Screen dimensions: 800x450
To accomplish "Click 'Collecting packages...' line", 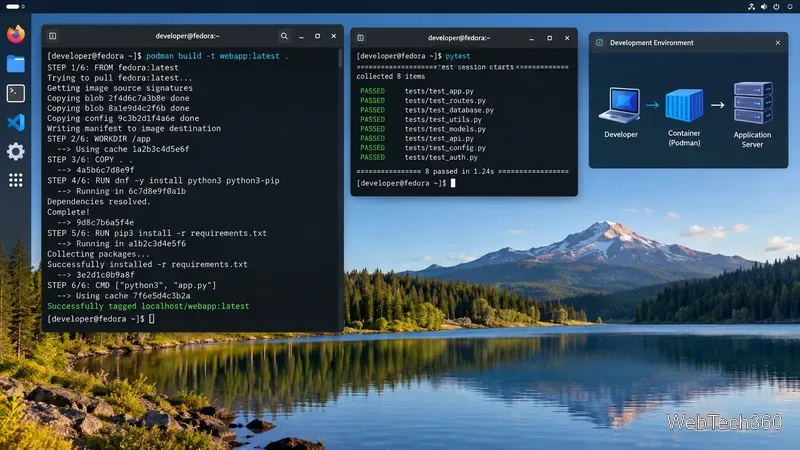I will (x=98, y=254).
